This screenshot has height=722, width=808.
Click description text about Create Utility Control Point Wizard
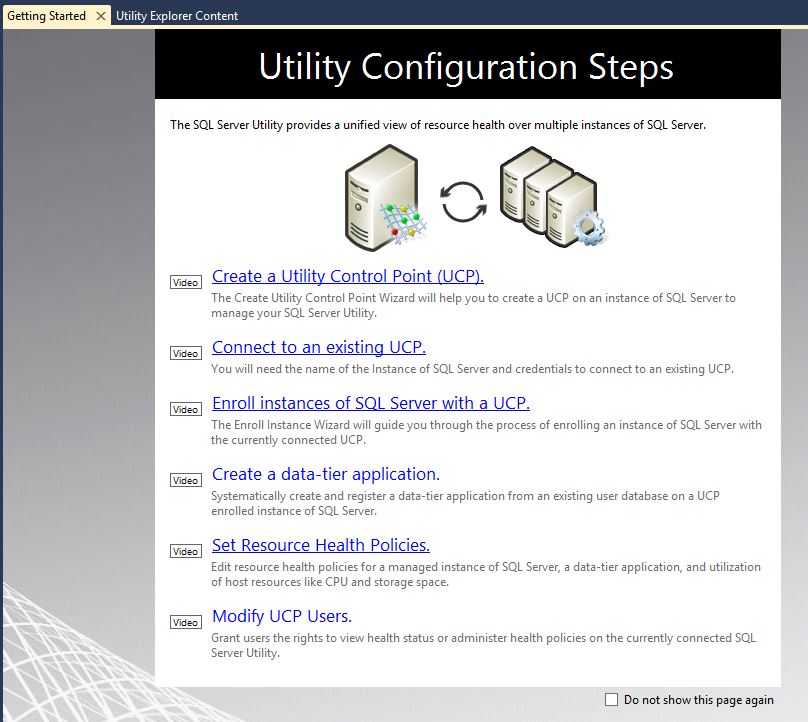[x=473, y=305]
